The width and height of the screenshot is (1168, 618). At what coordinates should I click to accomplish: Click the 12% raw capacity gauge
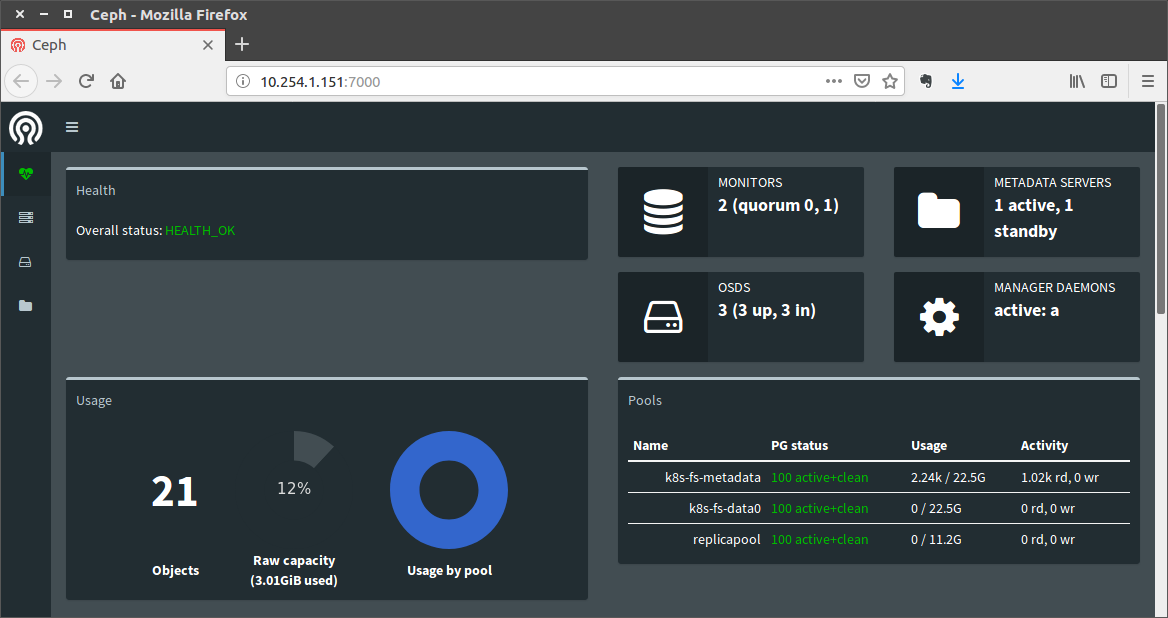[x=294, y=488]
